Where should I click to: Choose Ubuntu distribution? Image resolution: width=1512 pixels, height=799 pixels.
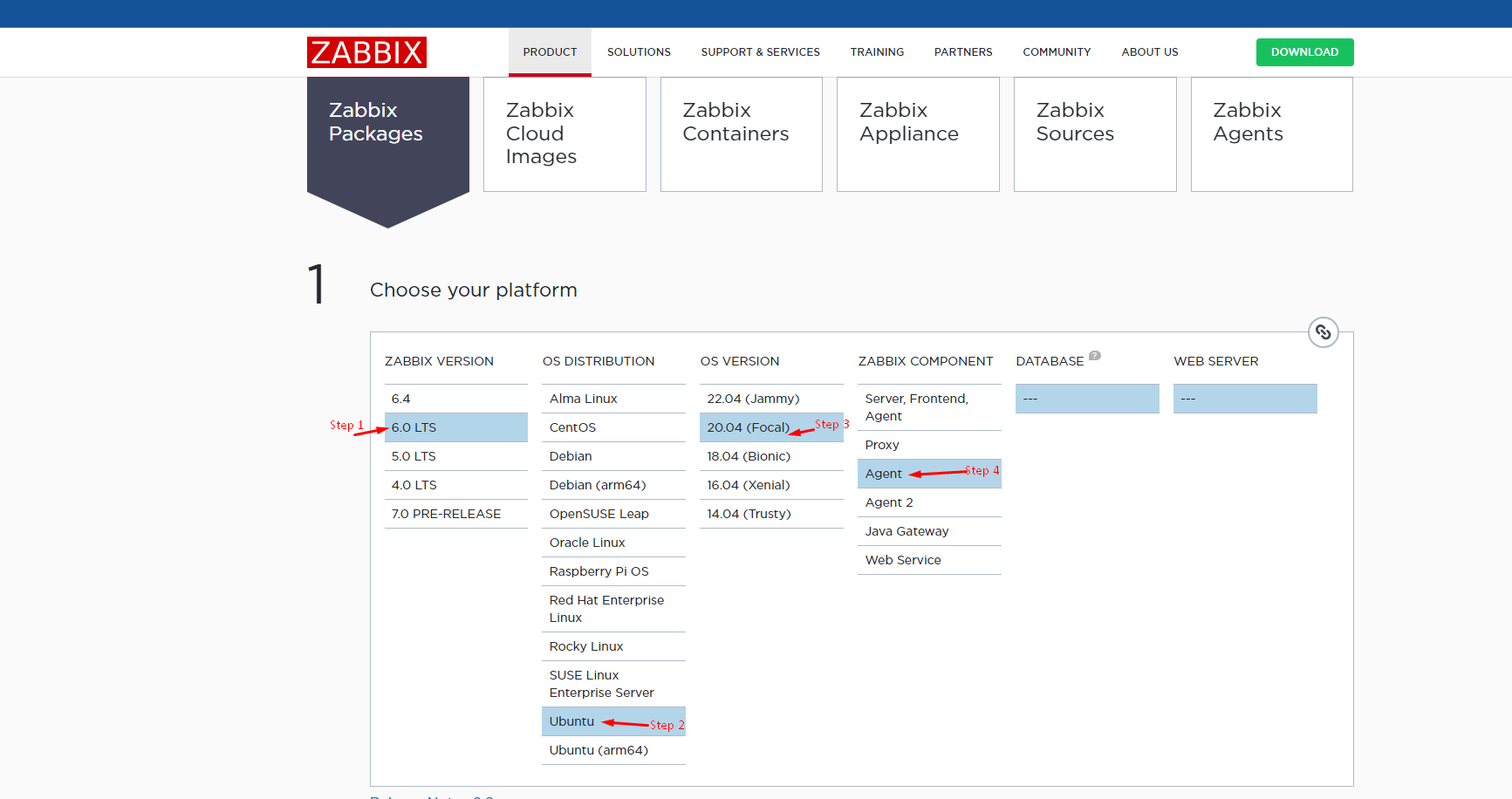click(613, 721)
